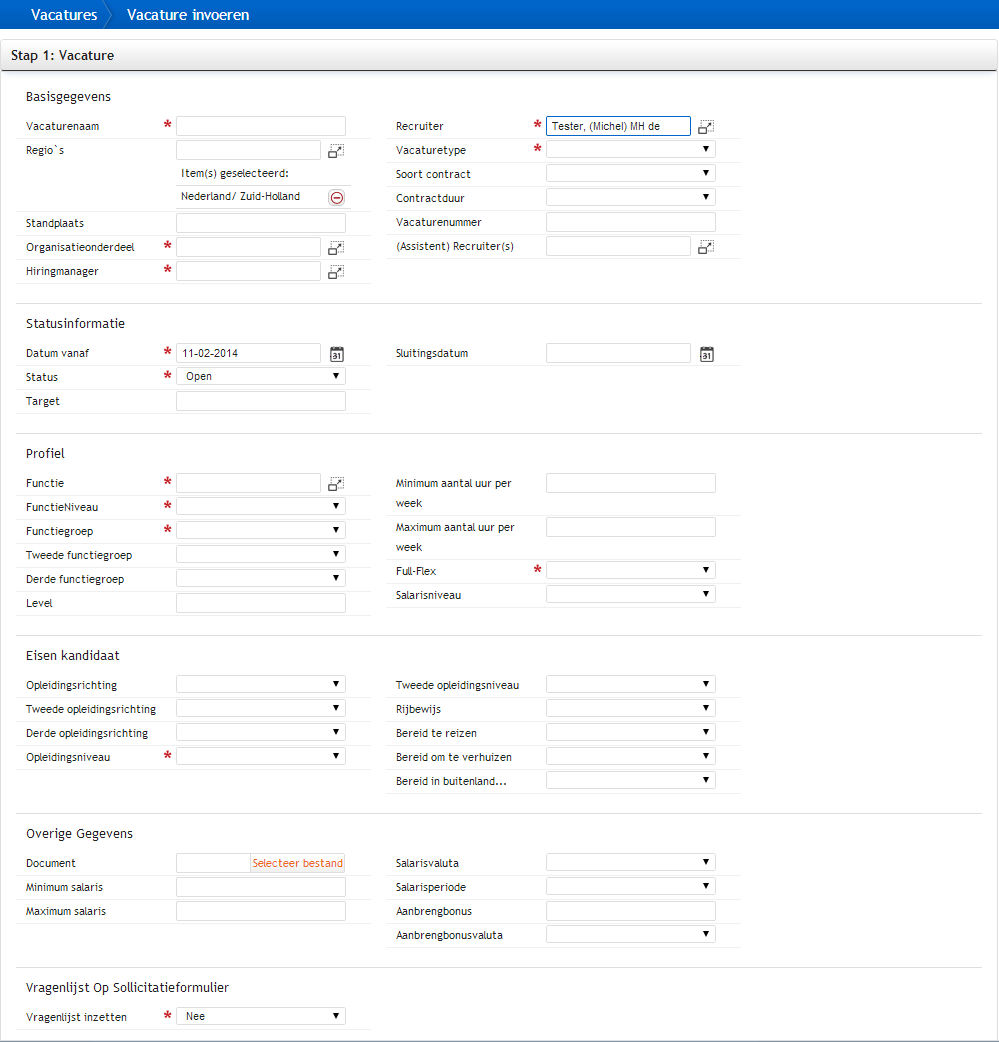Focus the Sluitingsdatum input field
This screenshot has width=999, height=1042.
coord(618,354)
